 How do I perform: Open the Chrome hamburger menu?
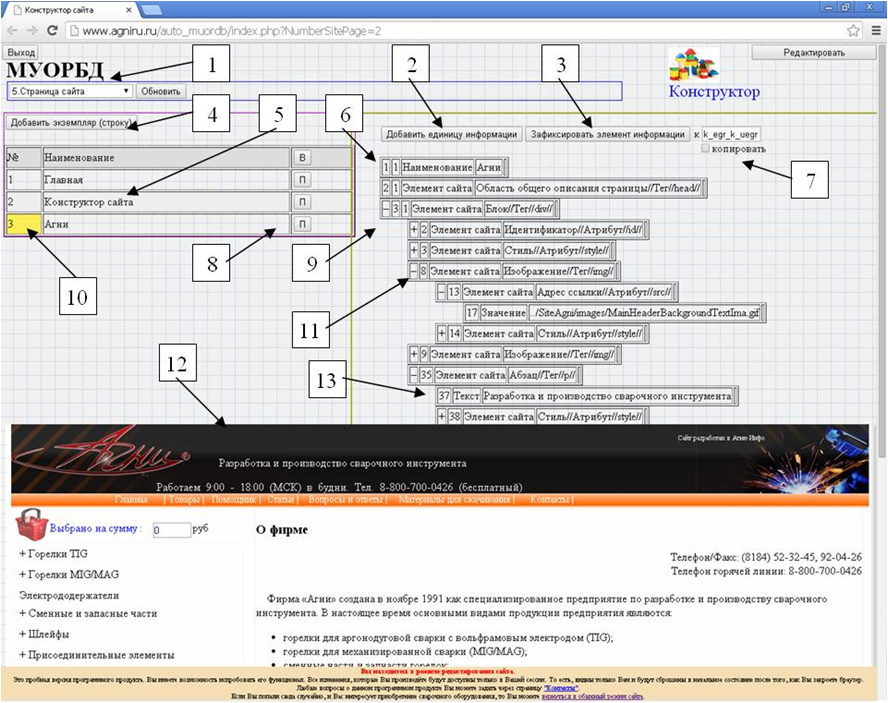(x=876, y=31)
